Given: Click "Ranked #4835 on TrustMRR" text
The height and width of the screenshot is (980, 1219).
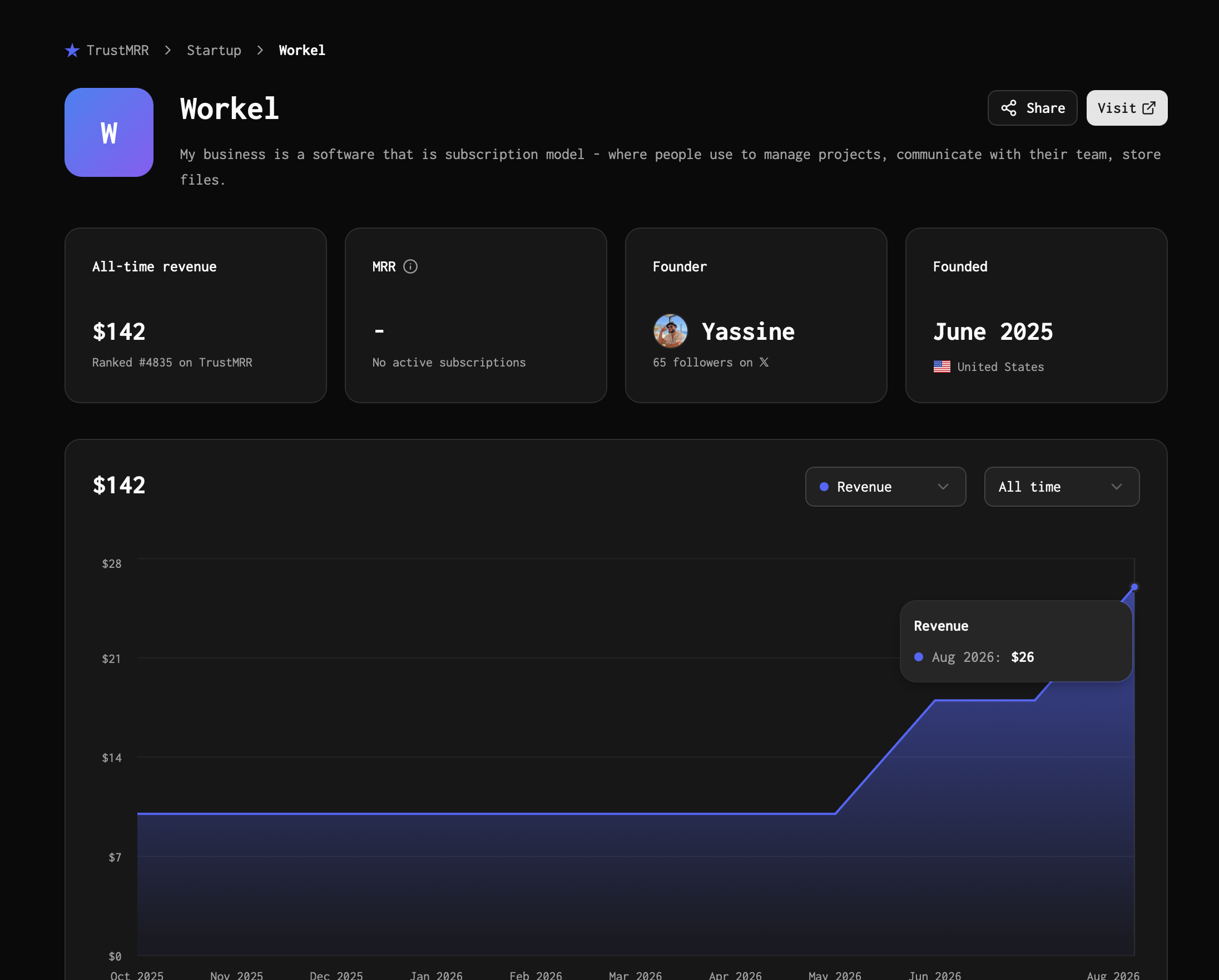Looking at the screenshot, I should tap(172, 363).
